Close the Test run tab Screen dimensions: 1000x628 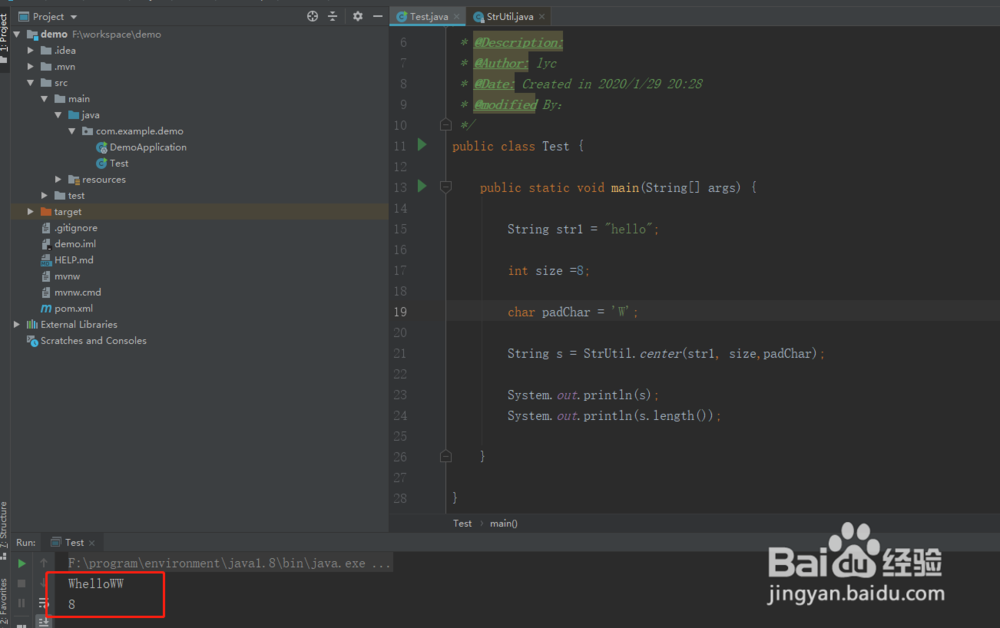[92, 543]
